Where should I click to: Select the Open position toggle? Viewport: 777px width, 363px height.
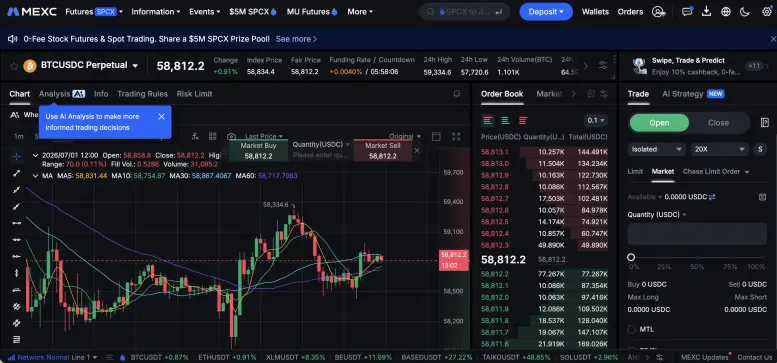(659, 123)
